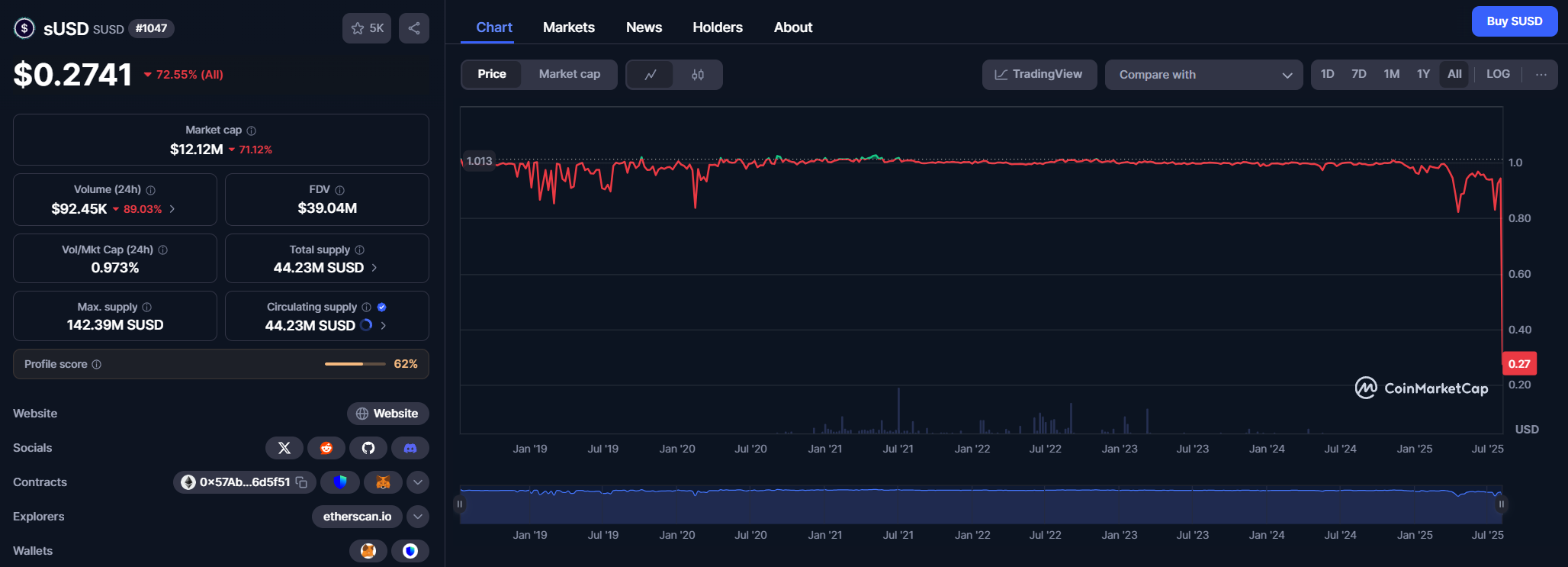Open Market cap info tooltip icon
Screen dimensions: 1568x567
coord(252,130)
